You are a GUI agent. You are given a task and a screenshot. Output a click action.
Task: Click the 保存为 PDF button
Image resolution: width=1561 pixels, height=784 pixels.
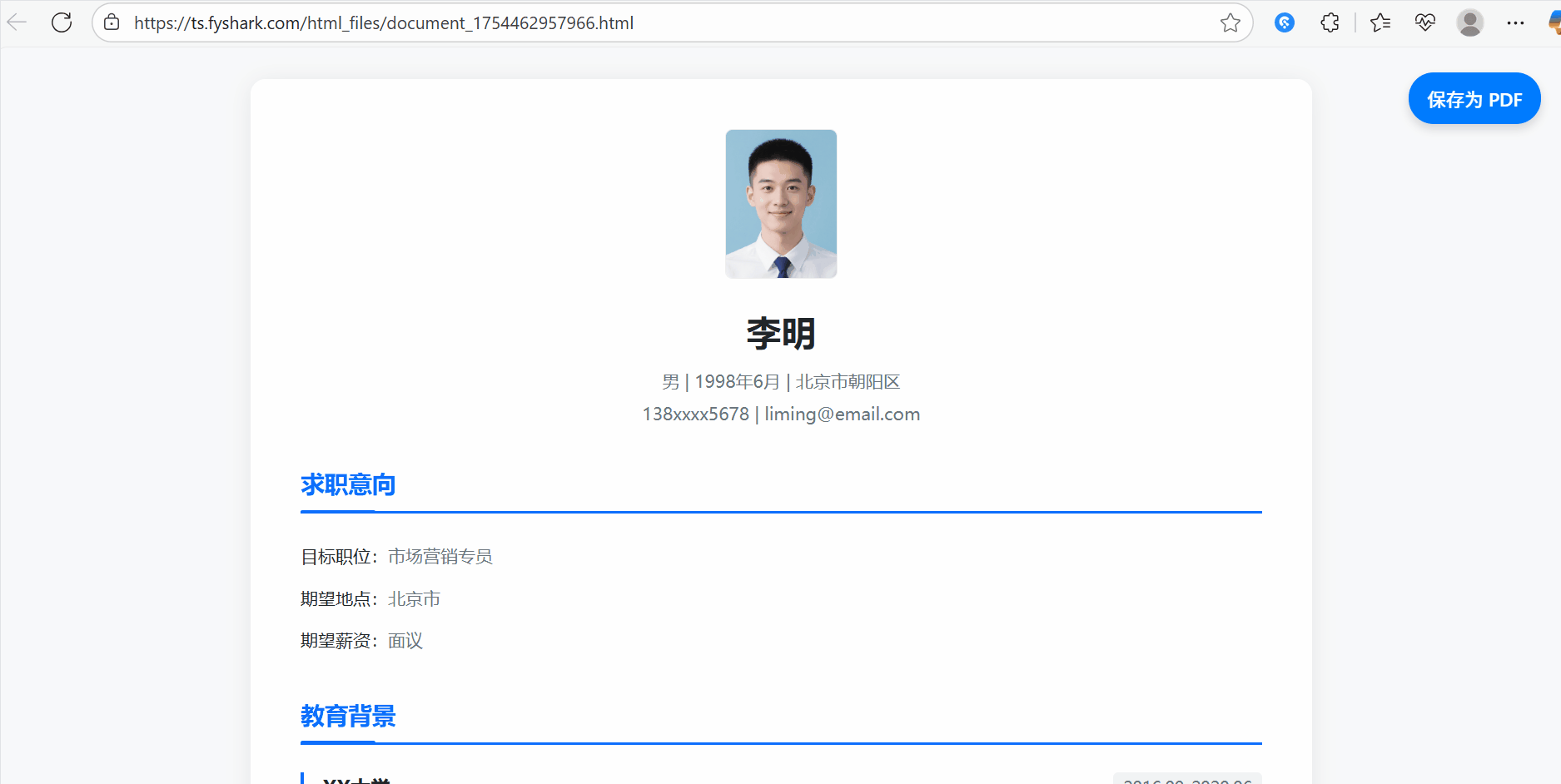pyautogui.click(x=1474, y=99)
